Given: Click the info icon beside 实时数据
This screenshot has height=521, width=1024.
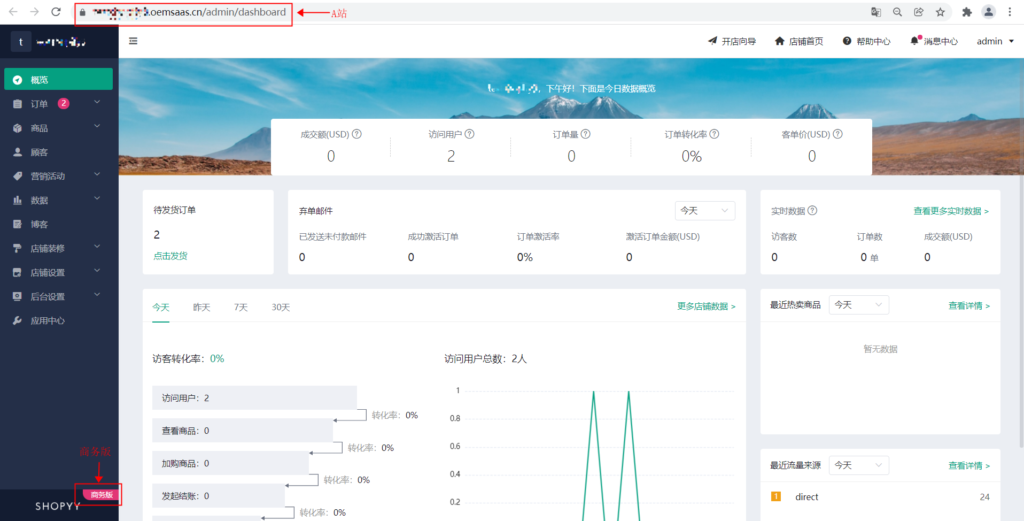Looking at the screenshot, I should tap(812, 211).
